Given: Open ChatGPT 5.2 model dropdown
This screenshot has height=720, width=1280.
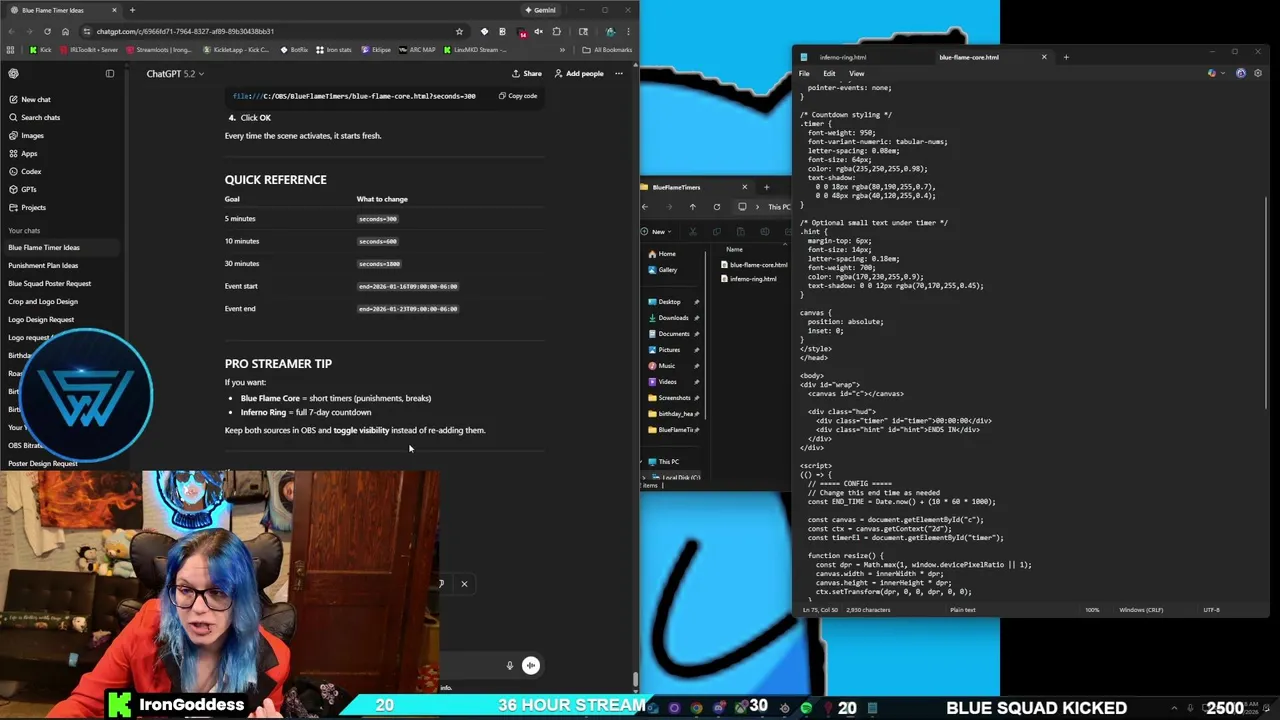Looking at the screenshot, I should (175, 73).
